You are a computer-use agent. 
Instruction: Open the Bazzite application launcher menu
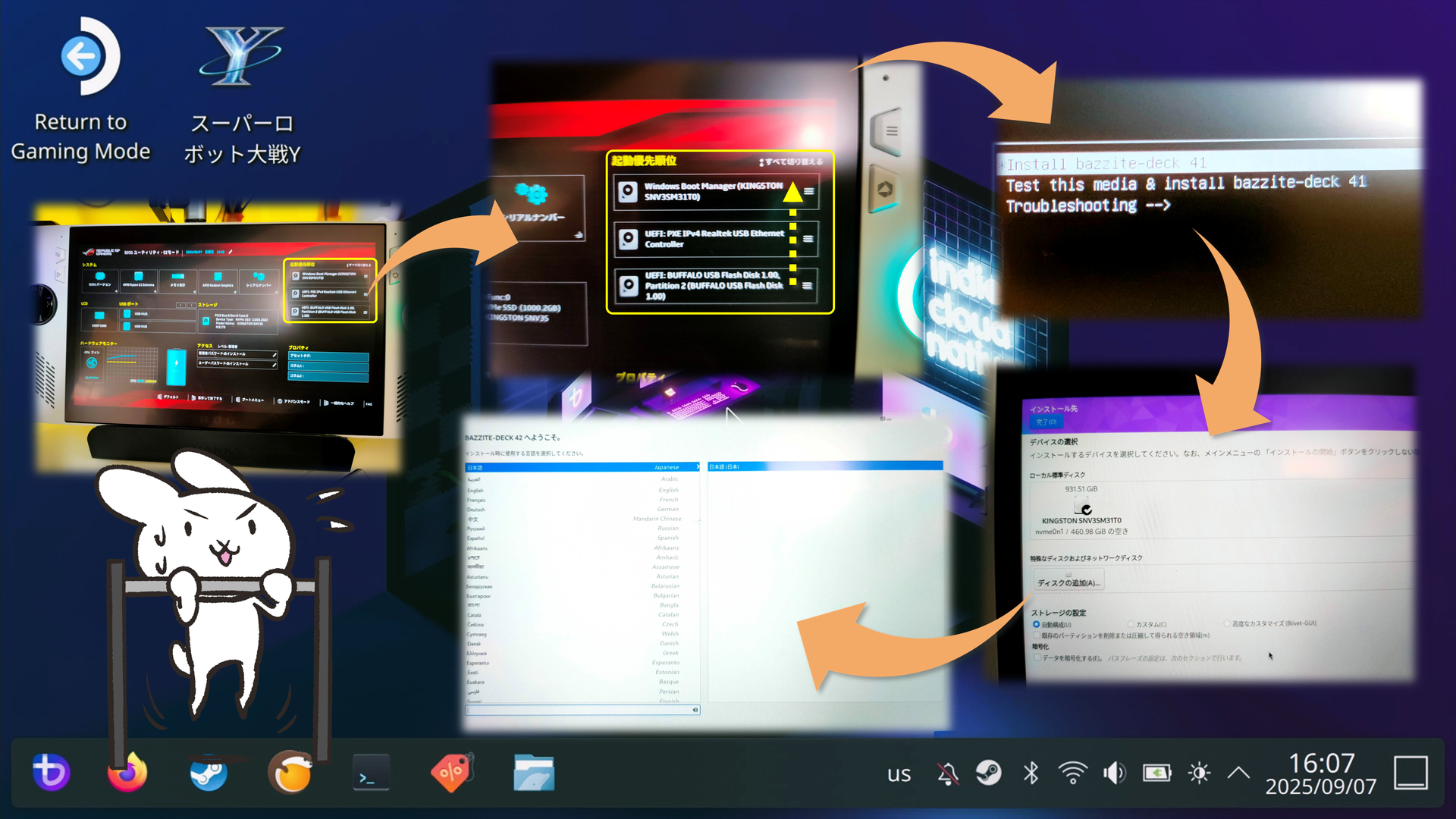click(x=51, y=773)
